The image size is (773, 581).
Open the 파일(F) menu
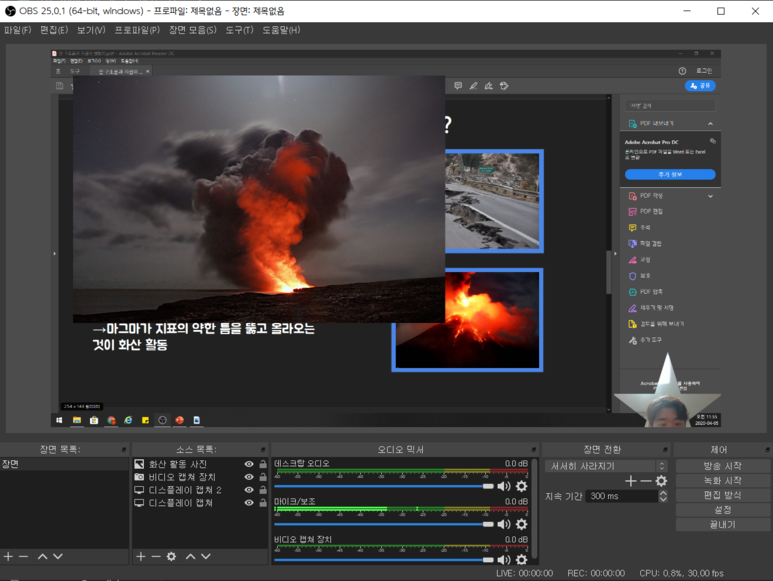point(17,30)
